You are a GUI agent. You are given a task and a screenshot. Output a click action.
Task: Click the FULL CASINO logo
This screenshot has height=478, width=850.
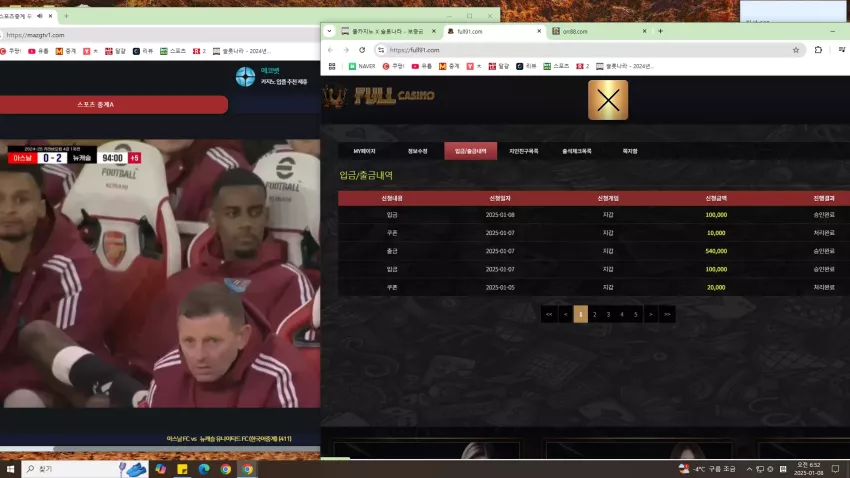point(379,96)
